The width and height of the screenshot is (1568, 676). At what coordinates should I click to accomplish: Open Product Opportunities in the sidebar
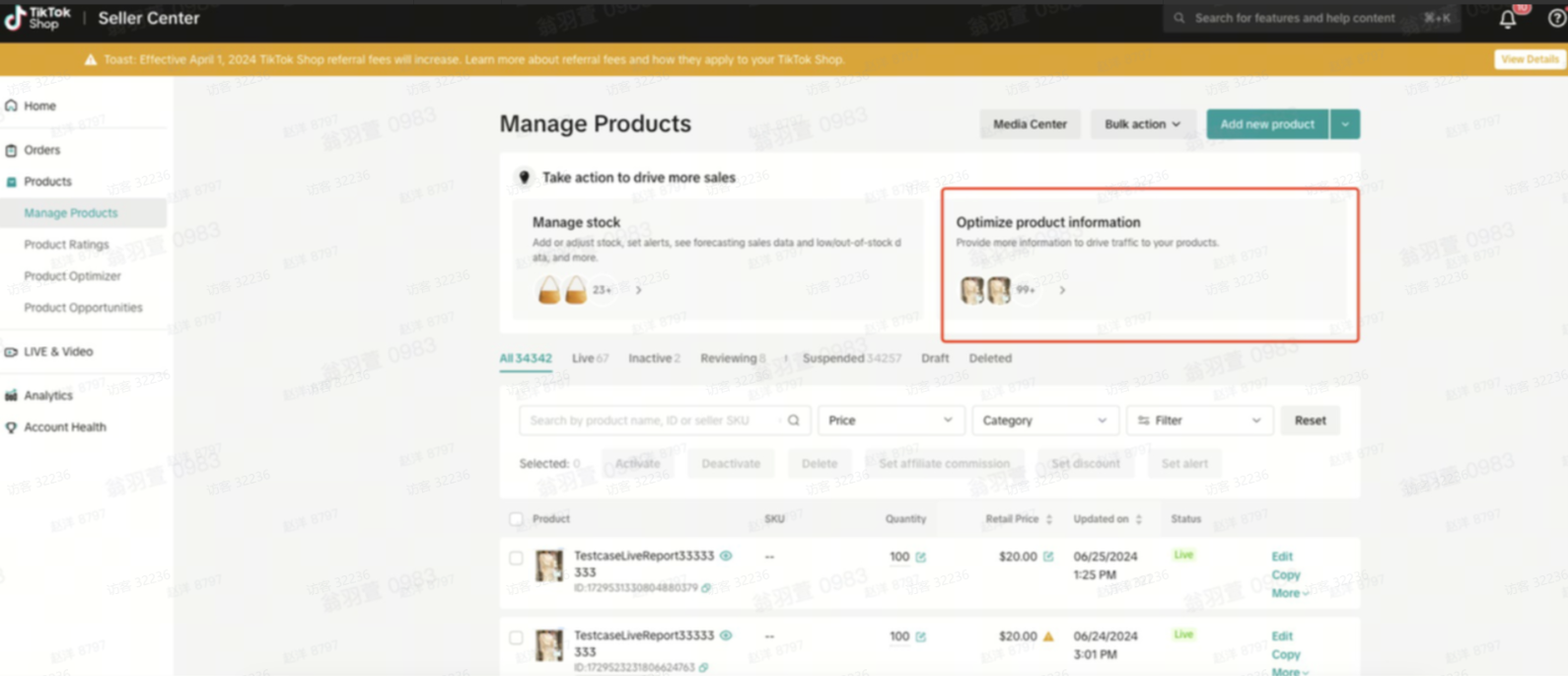(x=83, y=308)
